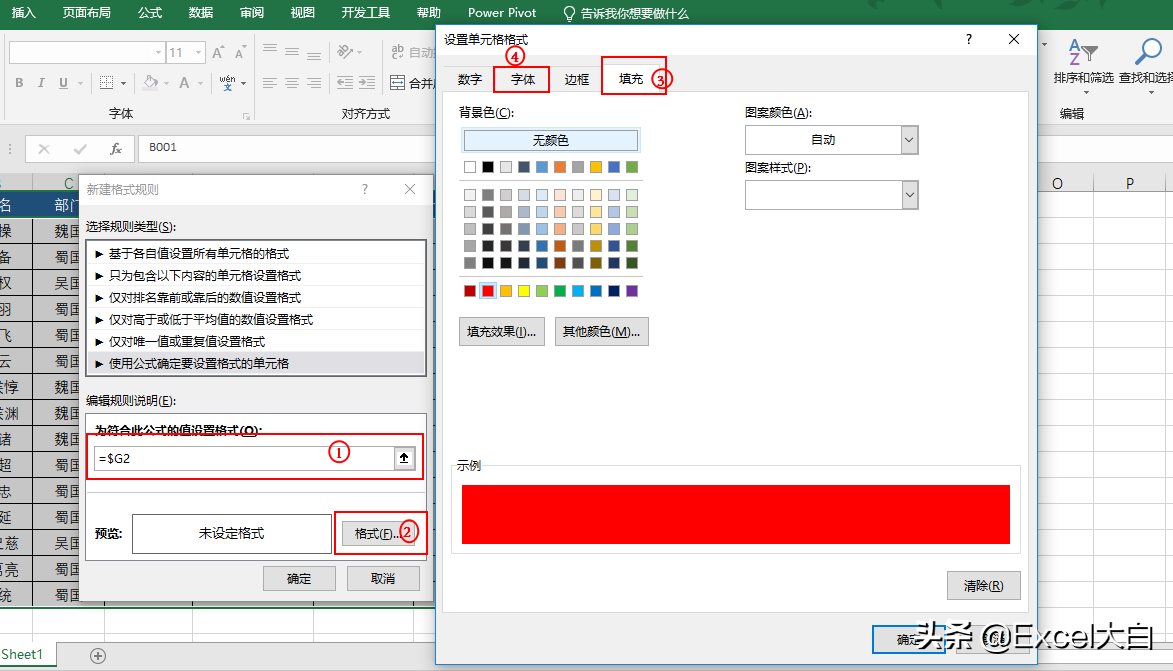Increase indent in alignment group
The image size is (1173, 671).
(x=367, y=83)
